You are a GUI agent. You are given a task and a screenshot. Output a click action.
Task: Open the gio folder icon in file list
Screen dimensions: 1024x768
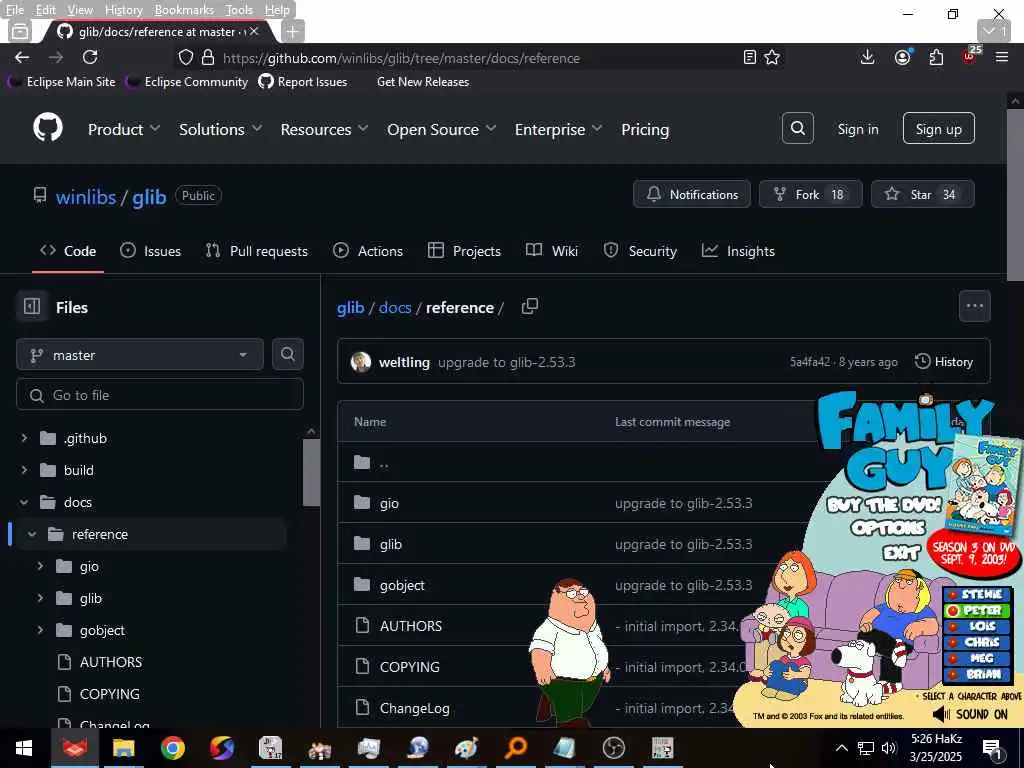362,502
